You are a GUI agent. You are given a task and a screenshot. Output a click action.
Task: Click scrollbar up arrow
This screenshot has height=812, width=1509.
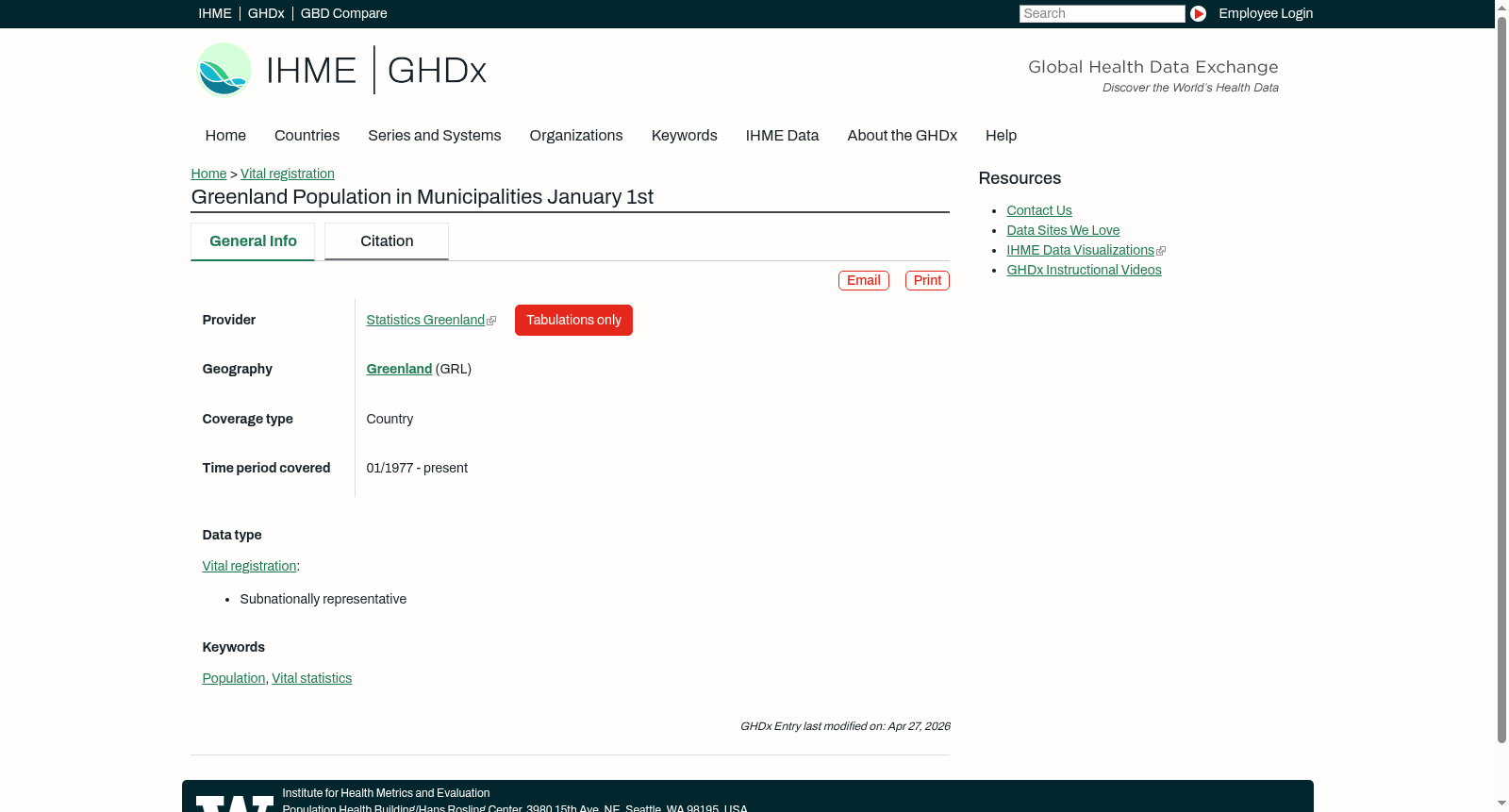pos(1501,7)
